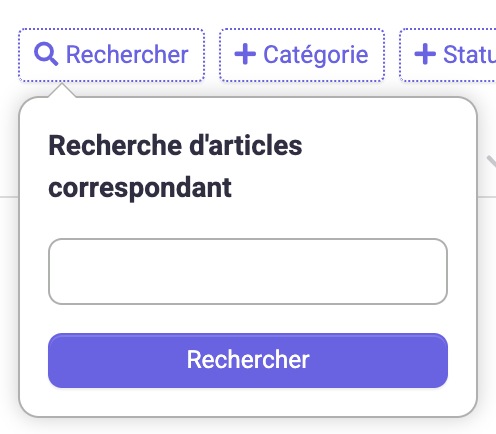
Task: Click the Recherche d'articles correspondant heading
Action: (175, 166)
